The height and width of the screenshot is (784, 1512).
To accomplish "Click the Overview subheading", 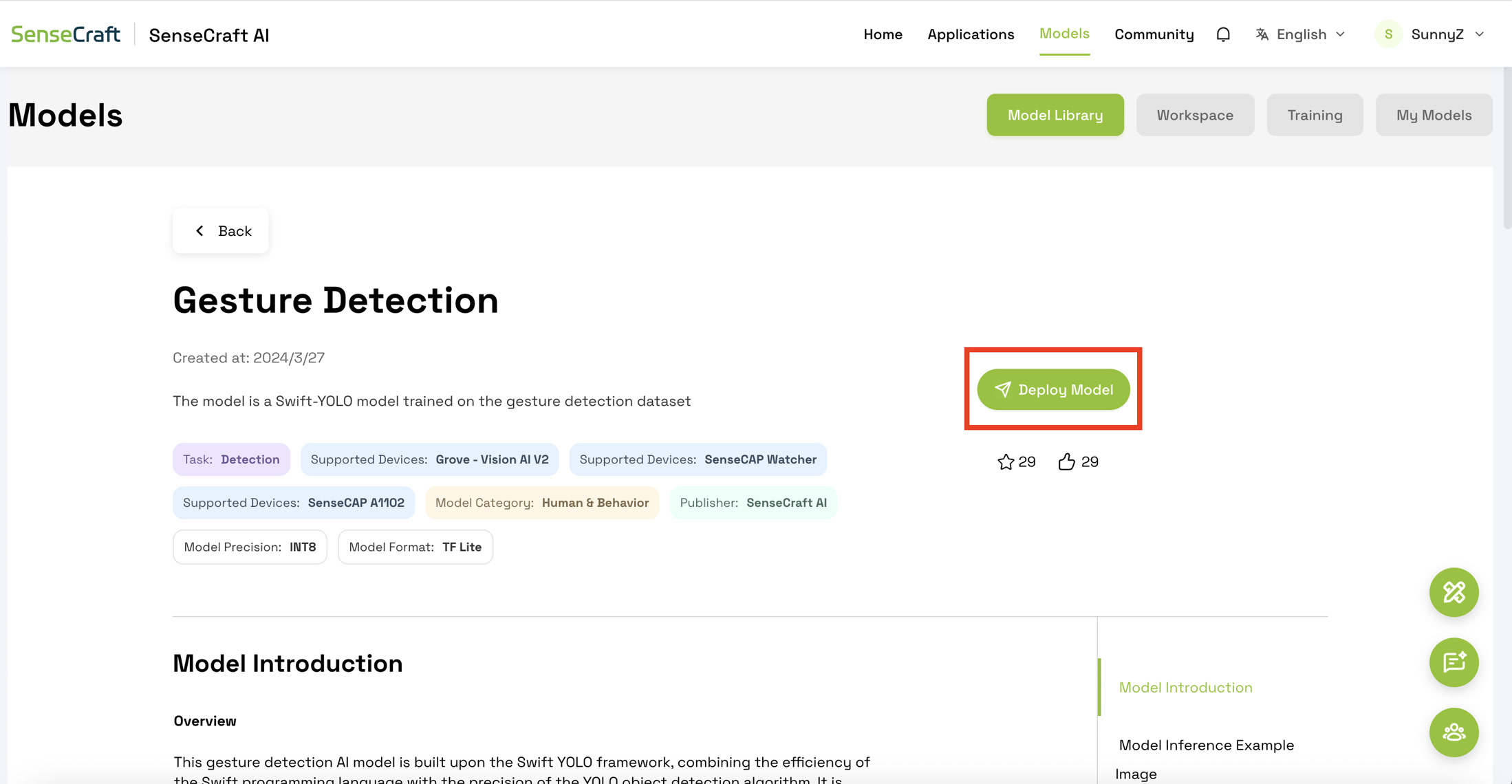I will click(x=205, y=721).
